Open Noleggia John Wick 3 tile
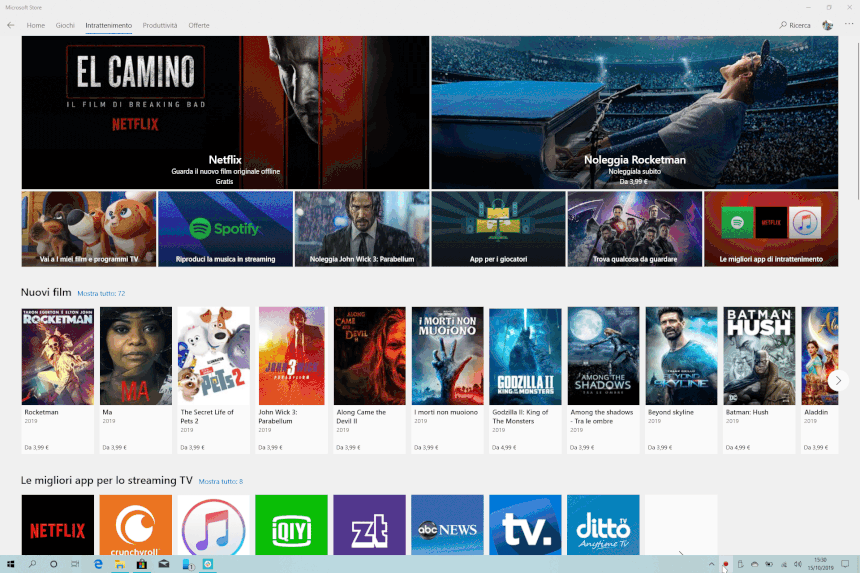 362,229
